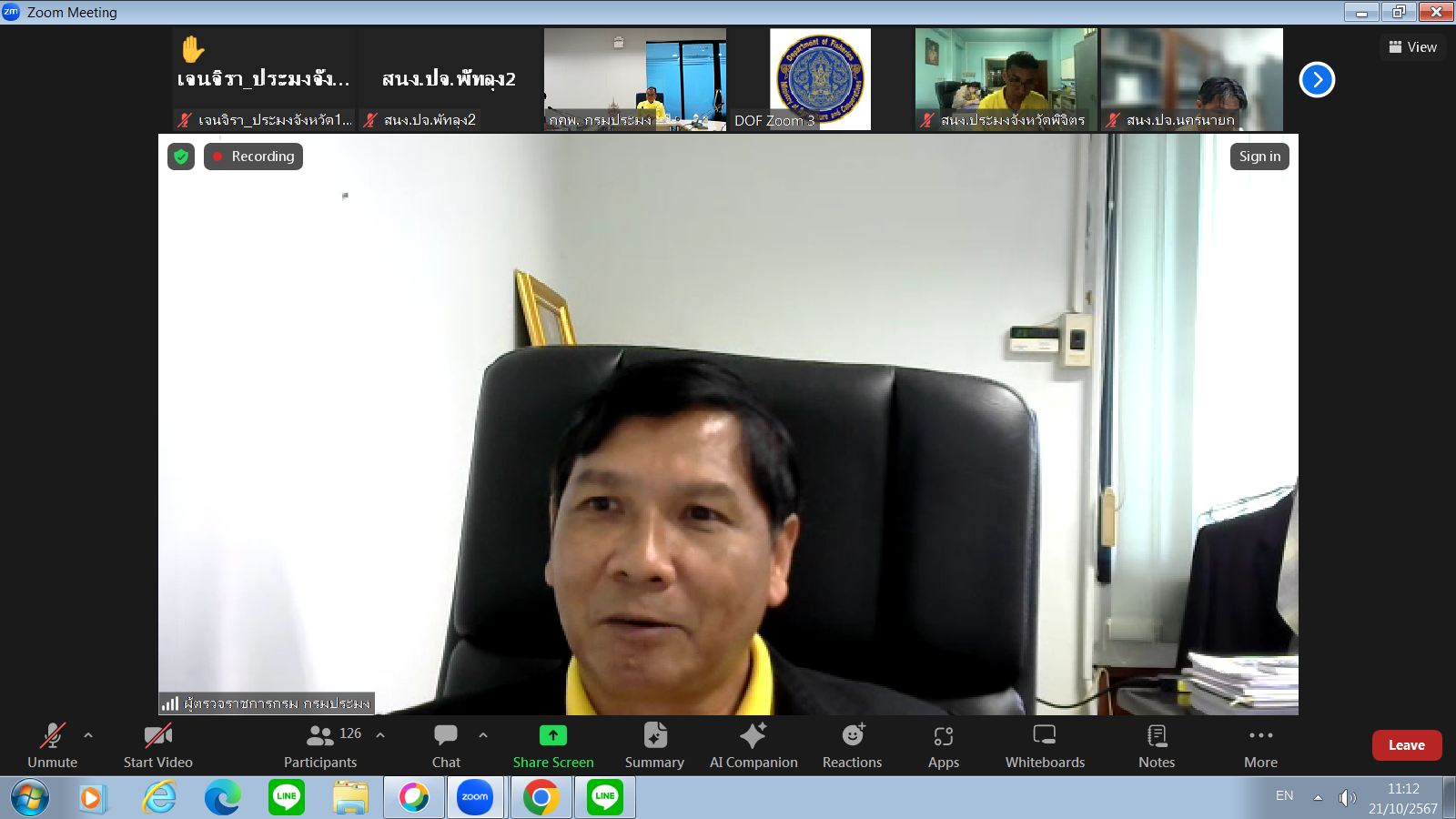Expand the participants options caret
Image resolution: width=1456 pixels, height=819 pixels.
pos(380,735)
